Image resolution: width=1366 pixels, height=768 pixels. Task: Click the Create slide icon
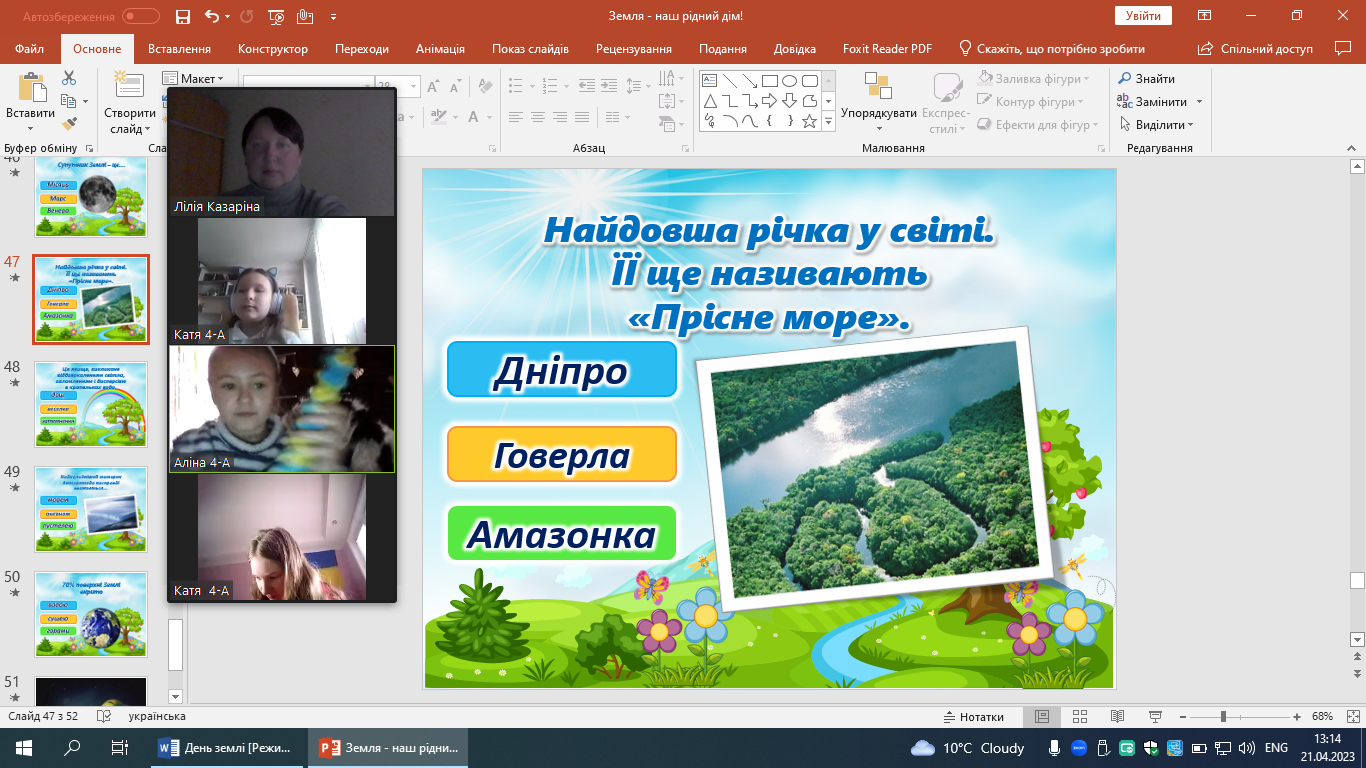point(129,86)
